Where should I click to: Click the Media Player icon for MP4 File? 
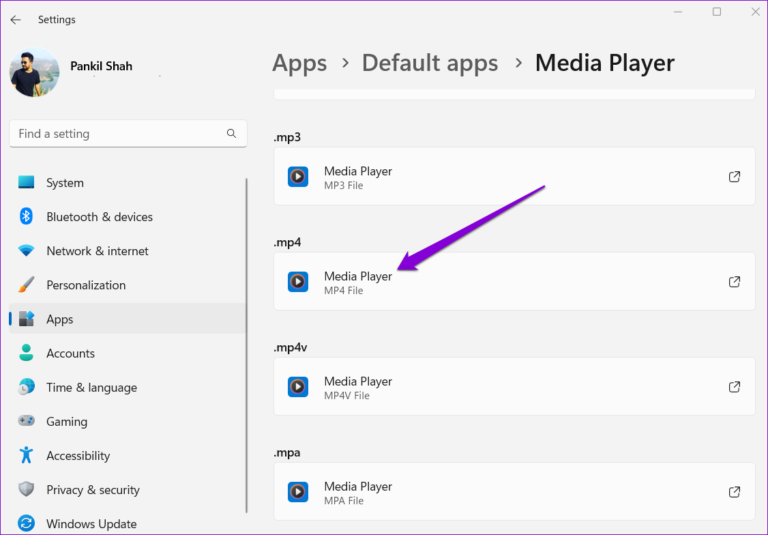click(x=298, y=282)
